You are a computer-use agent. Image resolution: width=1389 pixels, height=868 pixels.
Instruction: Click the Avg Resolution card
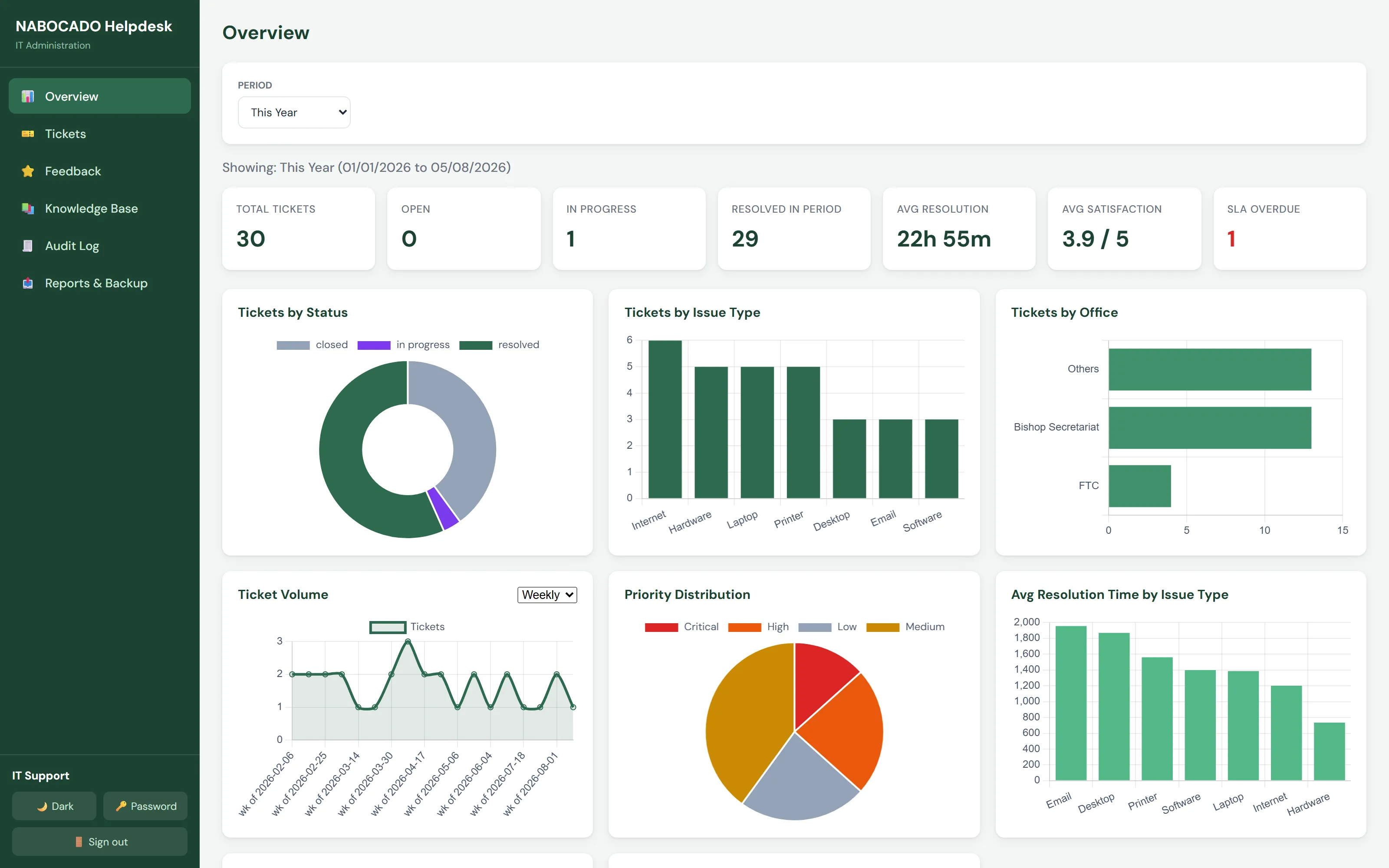(x=959, y=228)
